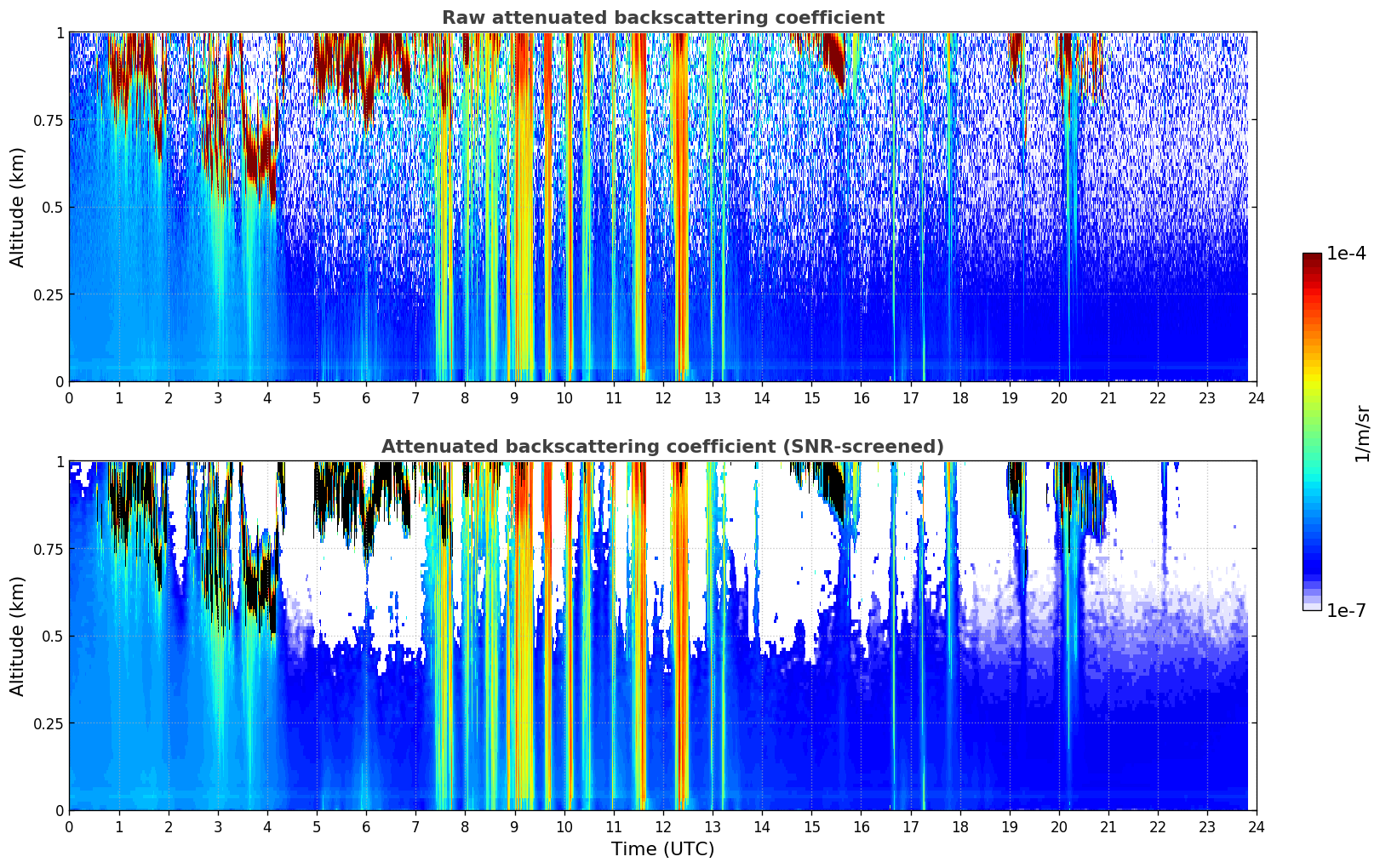
Task: Click 'Altitude (km)' label of the SNR-screened plot
Action: pyautogui.click(x=18, y=636)
